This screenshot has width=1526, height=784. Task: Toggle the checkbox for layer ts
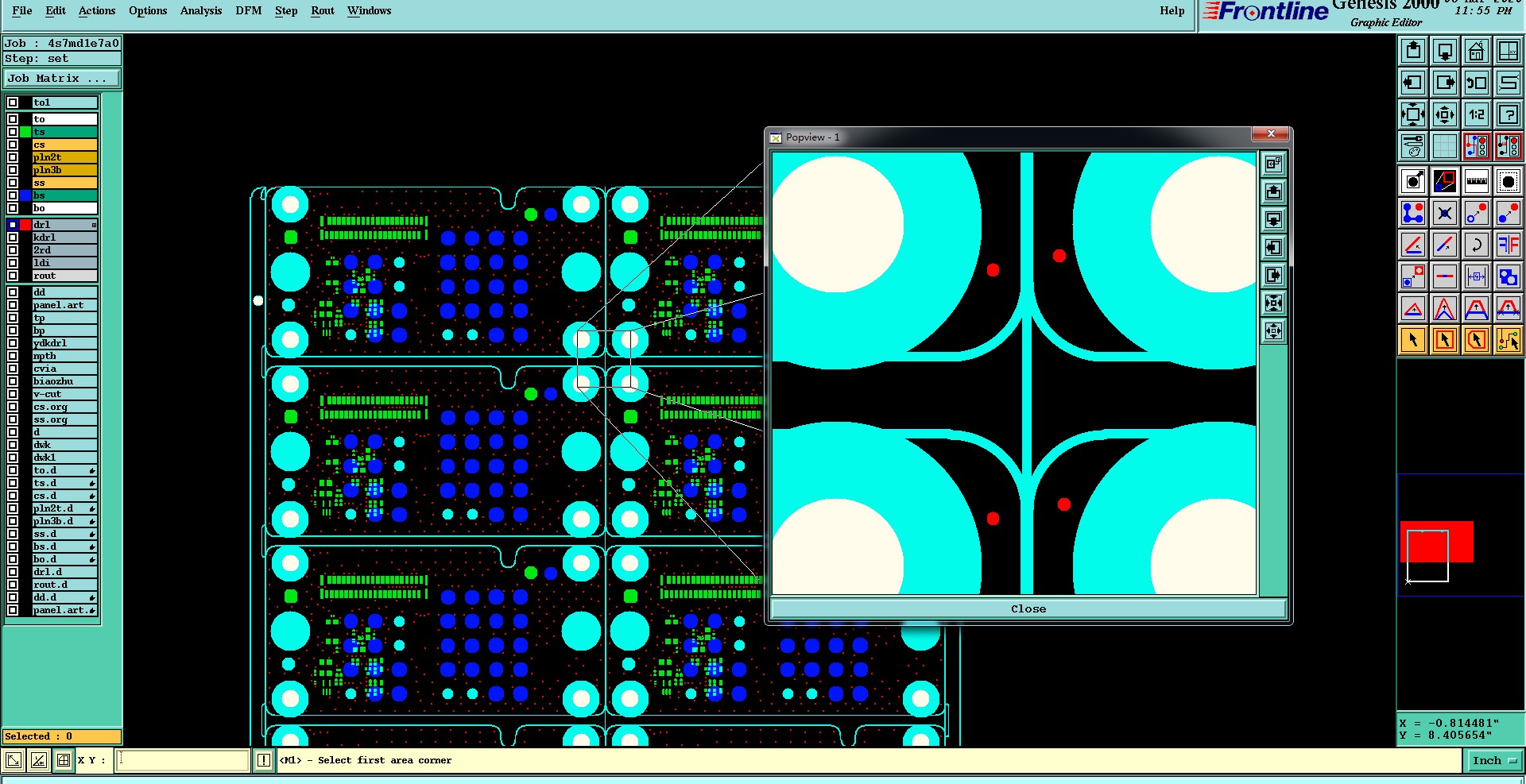point(13,132)
